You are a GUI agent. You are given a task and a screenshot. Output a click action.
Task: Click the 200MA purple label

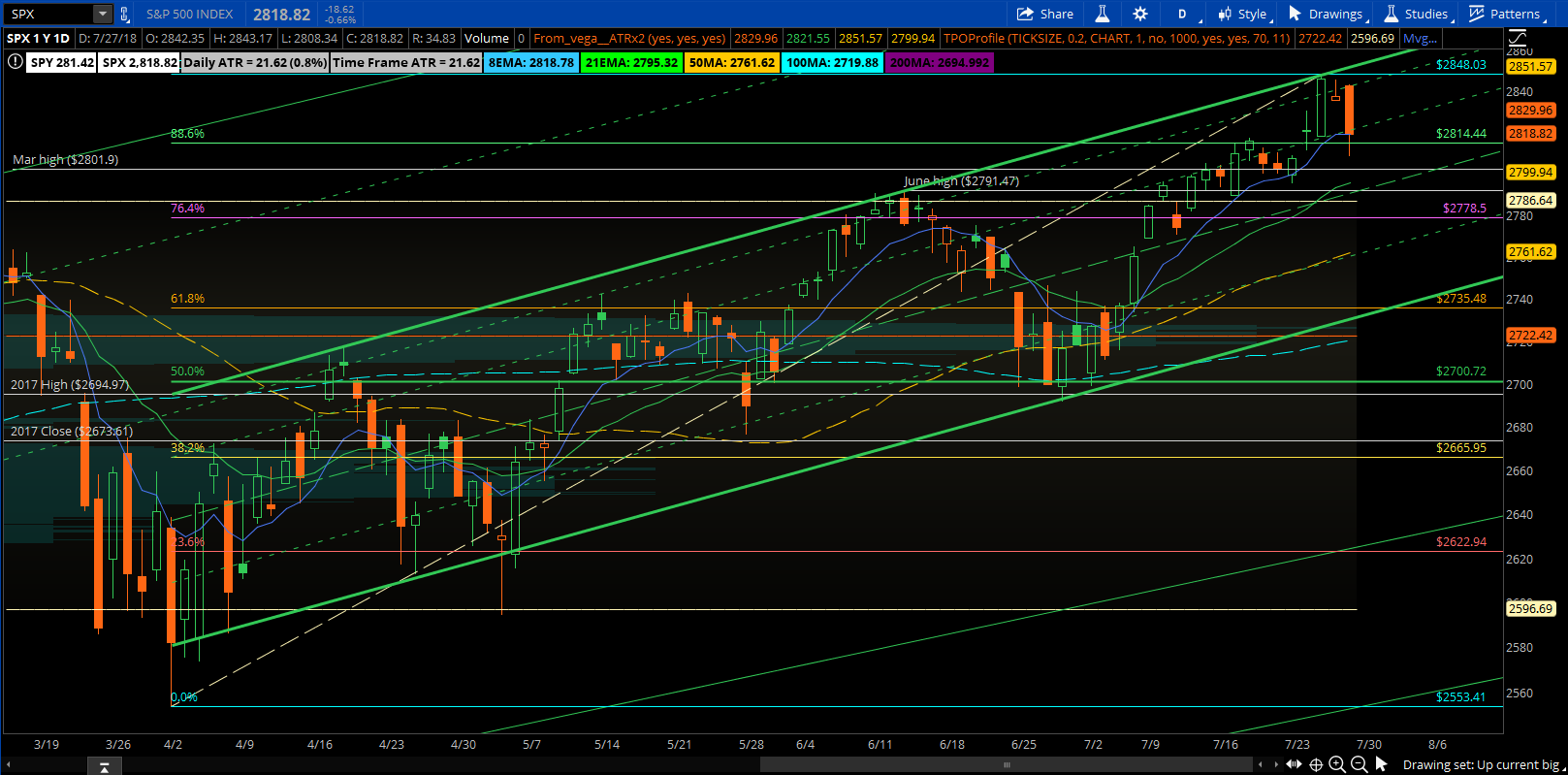tap(940, 62)
